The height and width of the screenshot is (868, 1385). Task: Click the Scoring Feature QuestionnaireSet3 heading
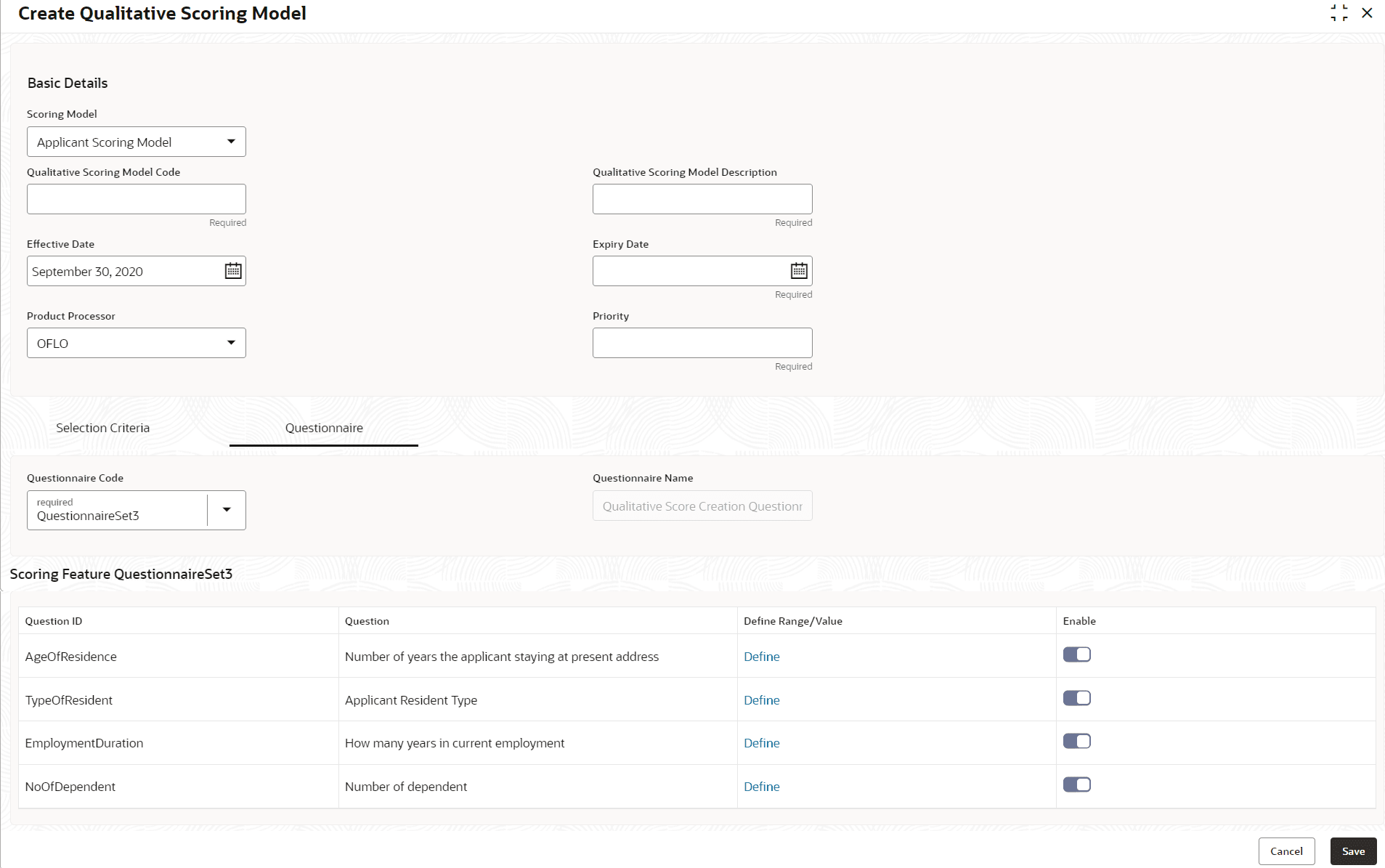coord(121,574)
